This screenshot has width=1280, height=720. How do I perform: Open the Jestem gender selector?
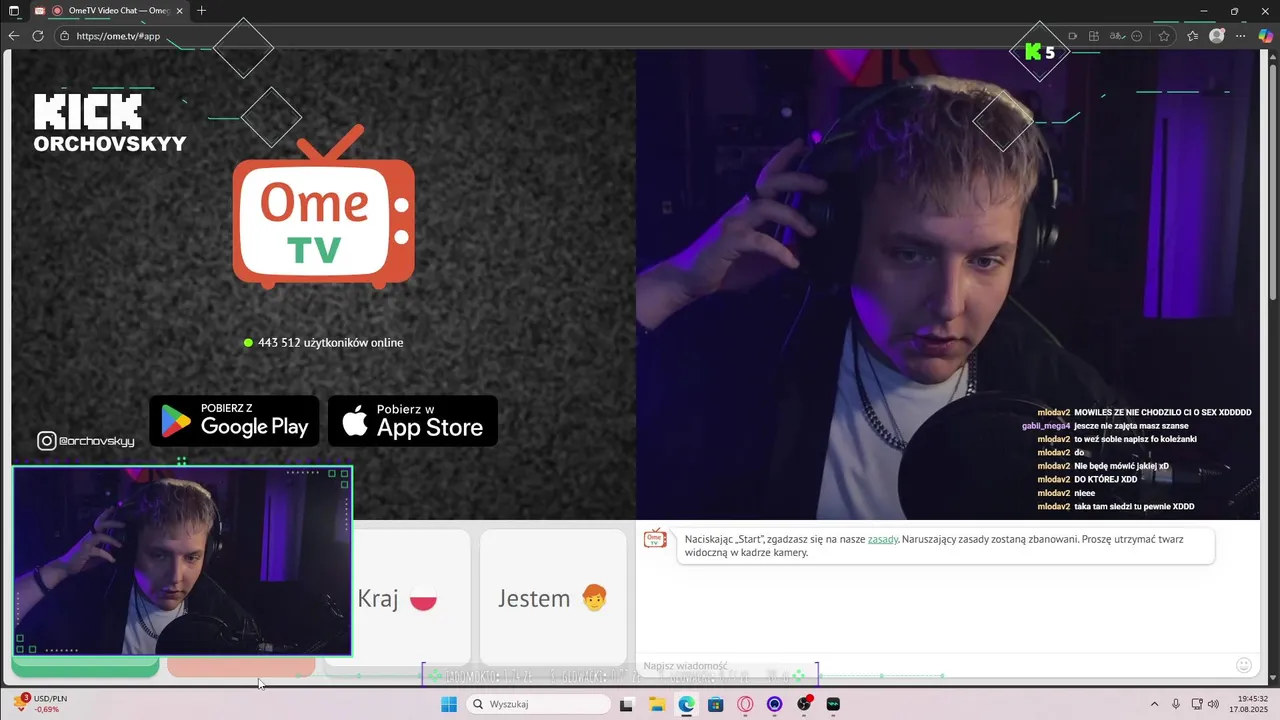pos(553,598)
